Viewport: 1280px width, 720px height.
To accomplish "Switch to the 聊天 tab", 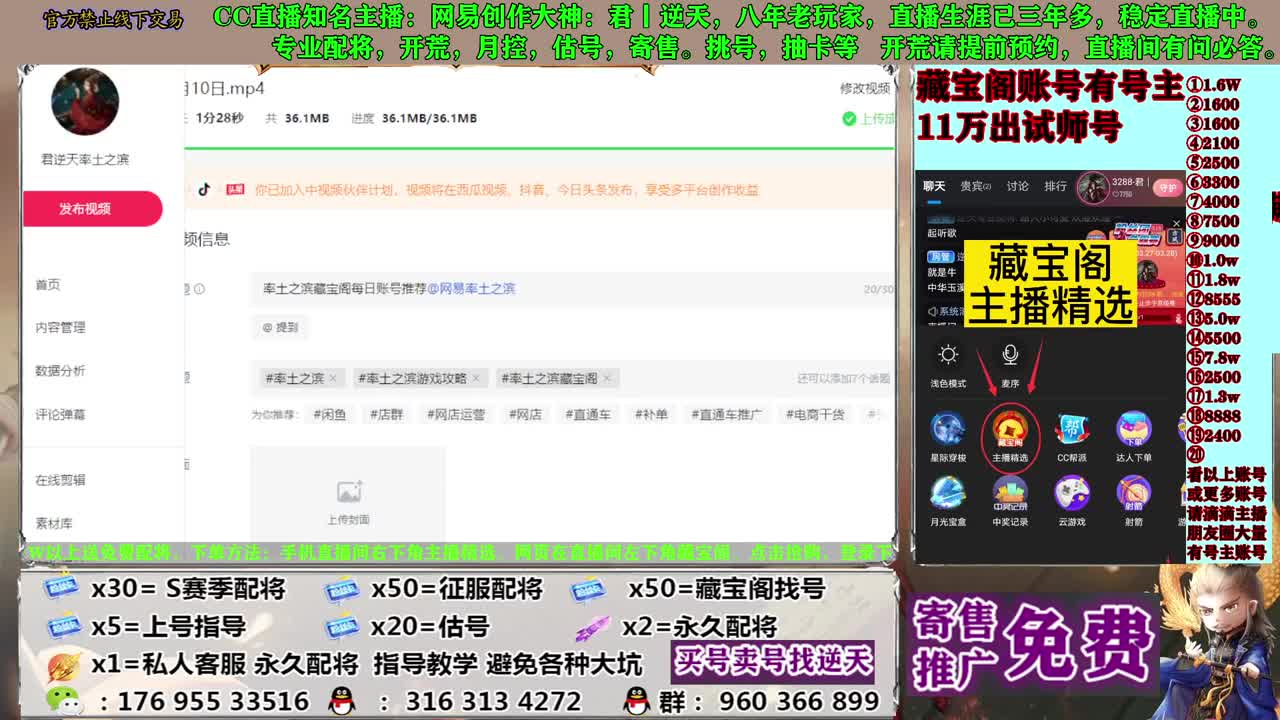I will point(934,186).
